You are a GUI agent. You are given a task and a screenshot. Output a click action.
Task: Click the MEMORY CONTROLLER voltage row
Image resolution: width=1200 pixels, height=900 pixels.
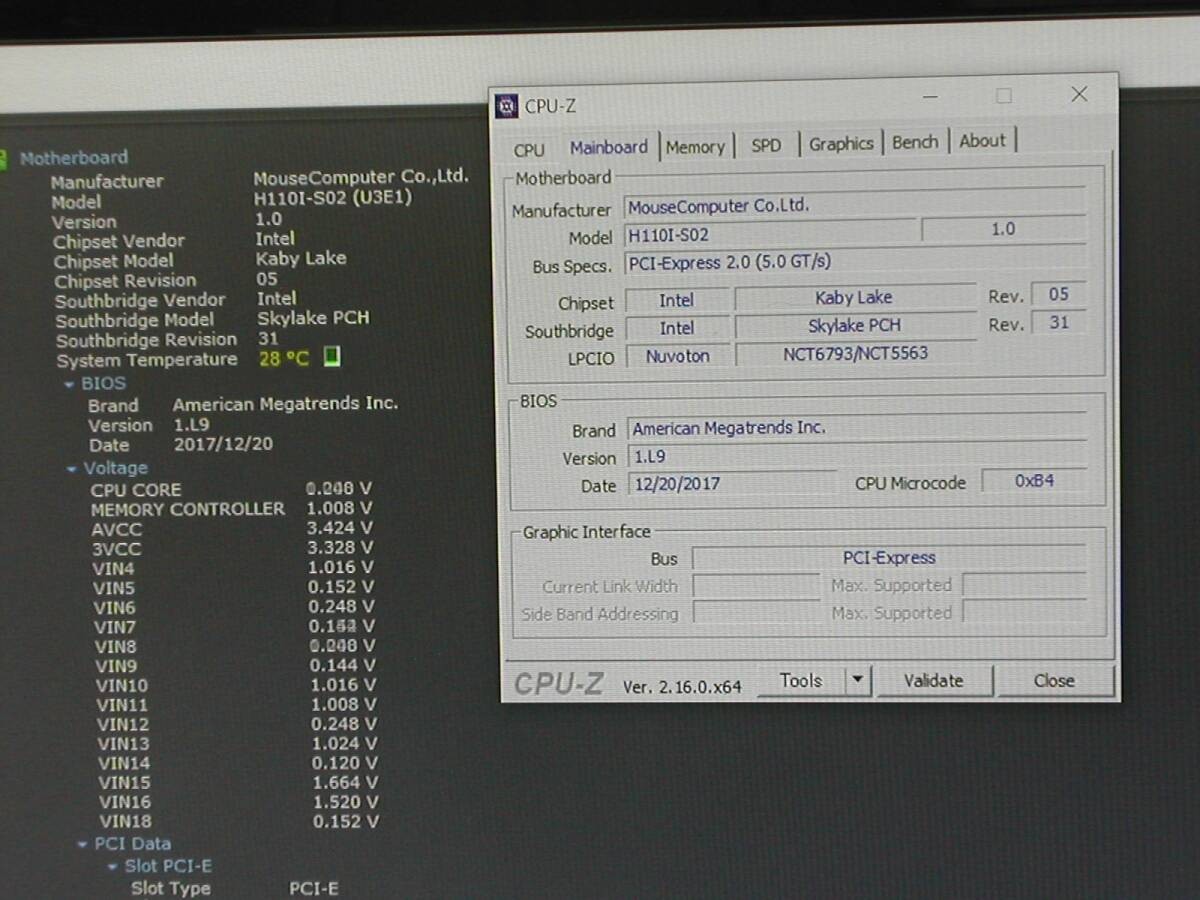pyautogui.click(x=231, y=509)
